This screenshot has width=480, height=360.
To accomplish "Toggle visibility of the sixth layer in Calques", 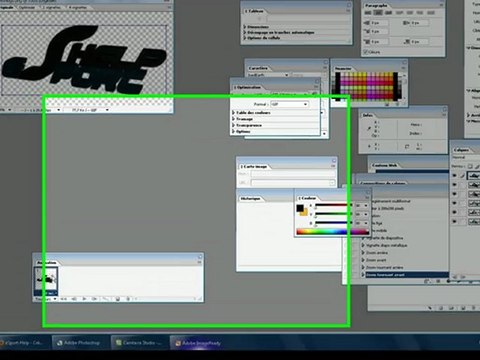I will tap(454, 221).
